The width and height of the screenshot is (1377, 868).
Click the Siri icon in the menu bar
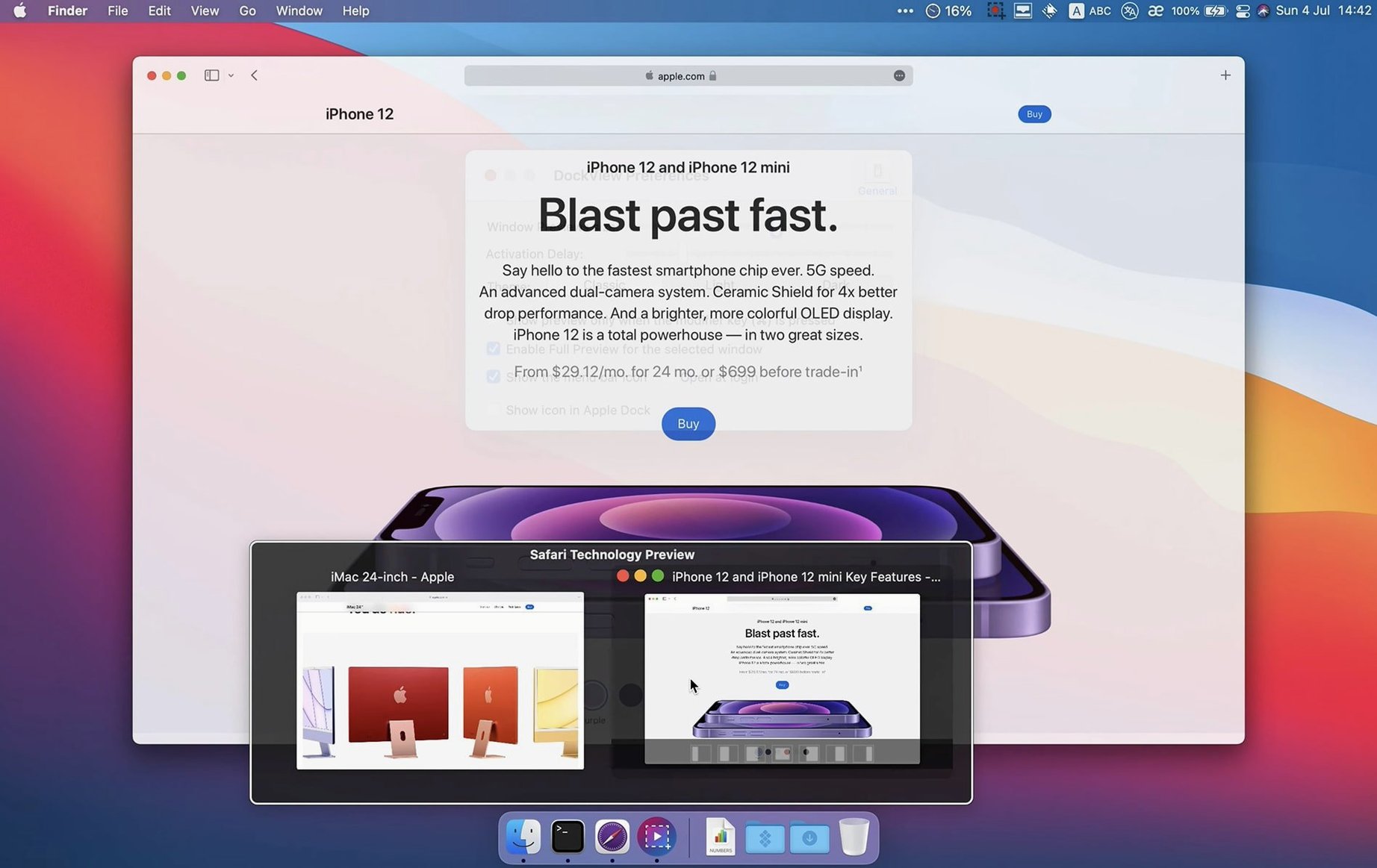point(1263,10)
